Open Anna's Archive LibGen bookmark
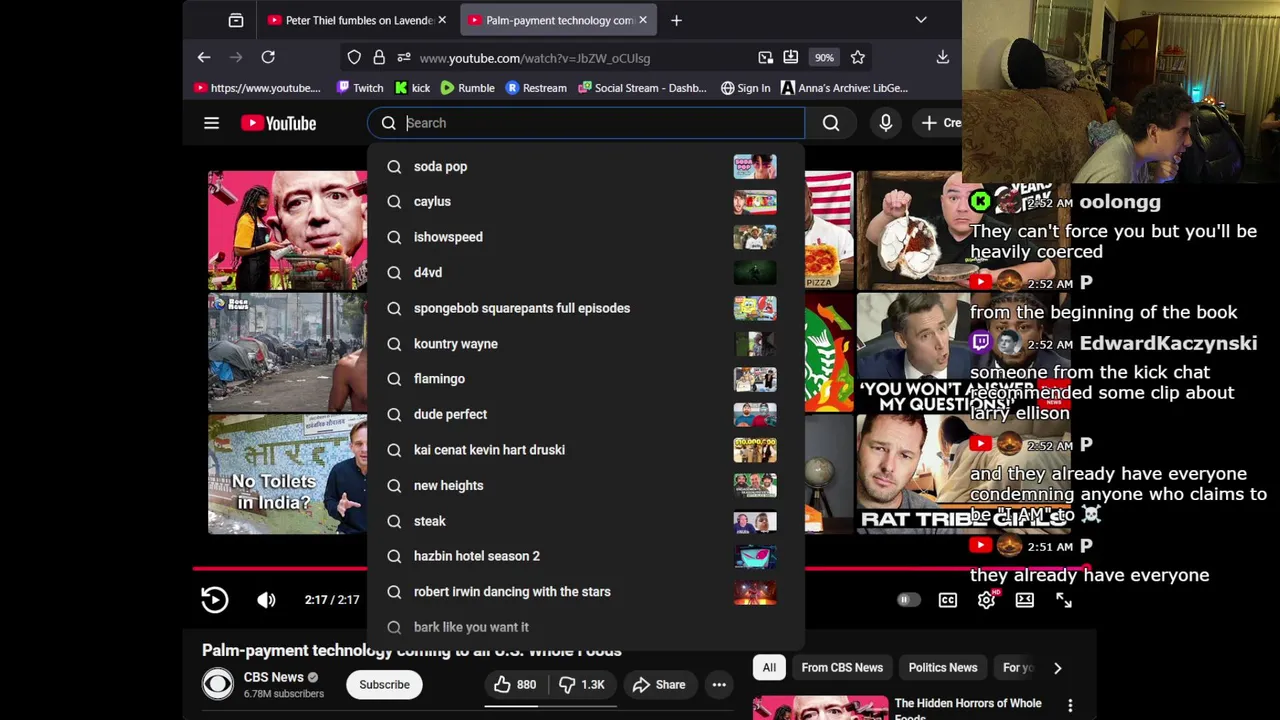The image size is (1280, 720). (845, 88)
